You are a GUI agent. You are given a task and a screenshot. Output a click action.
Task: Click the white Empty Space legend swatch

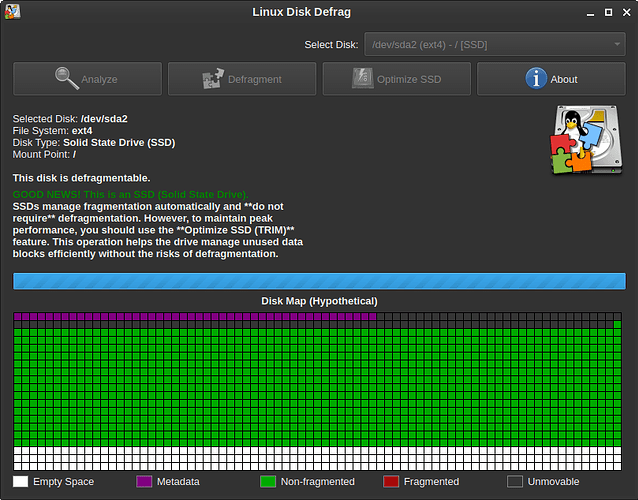click(x=20, y=482)
